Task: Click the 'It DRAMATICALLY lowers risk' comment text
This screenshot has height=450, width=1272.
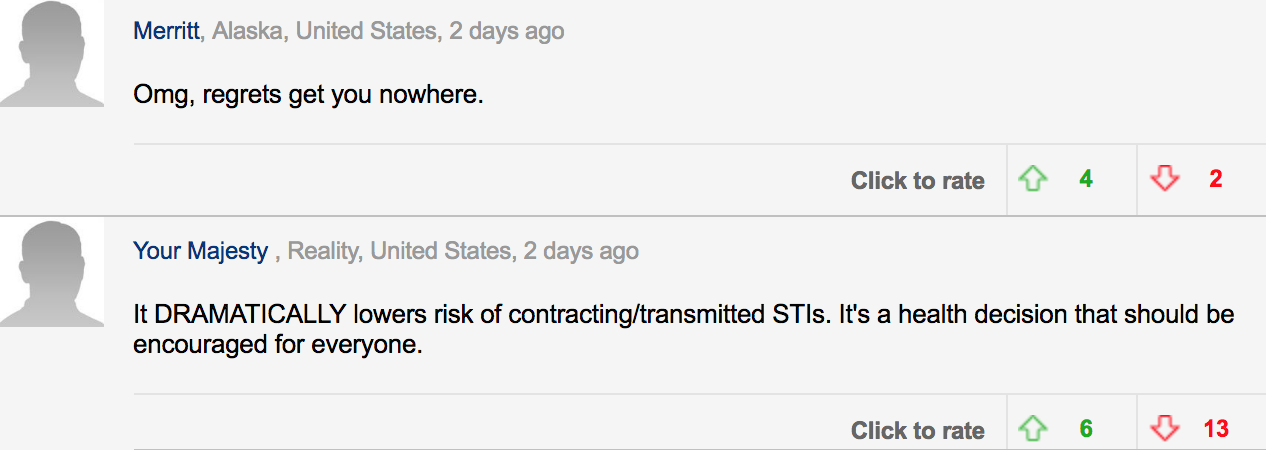Action: [684, 330]
